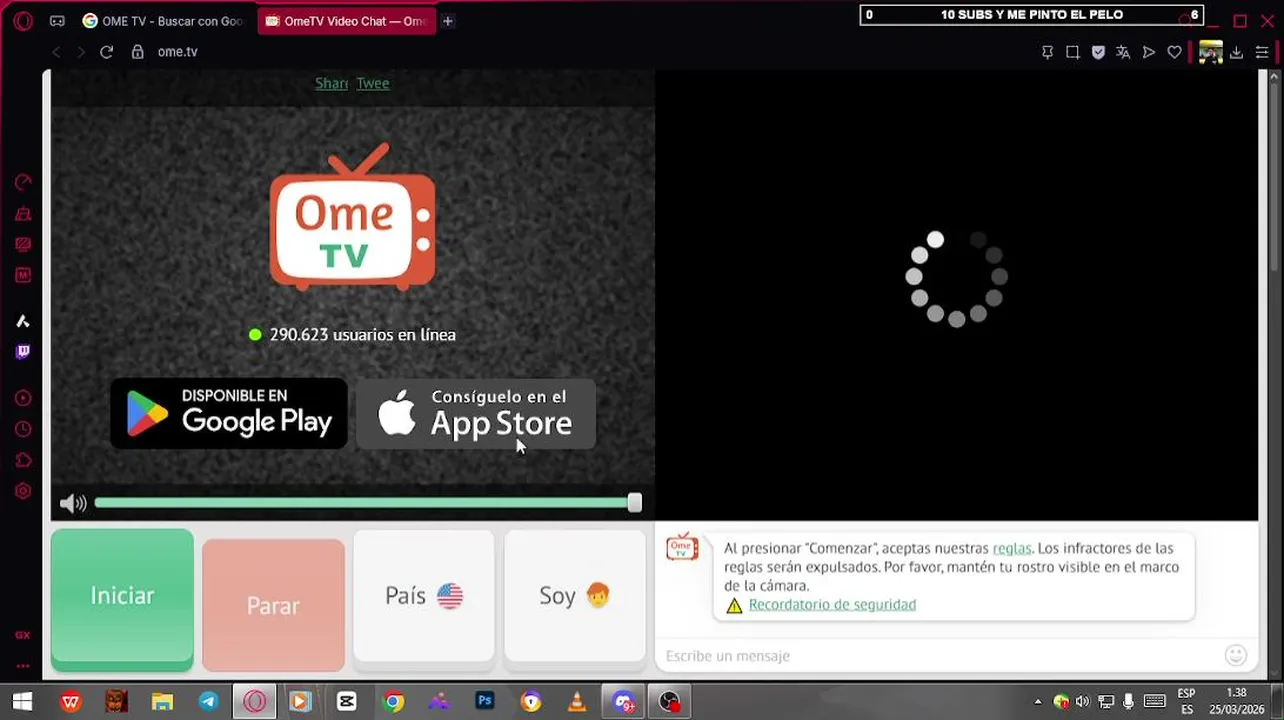Open History clock icon in sidebar
The height and width of the screenshot is (720, 1284).
(23, 430)
